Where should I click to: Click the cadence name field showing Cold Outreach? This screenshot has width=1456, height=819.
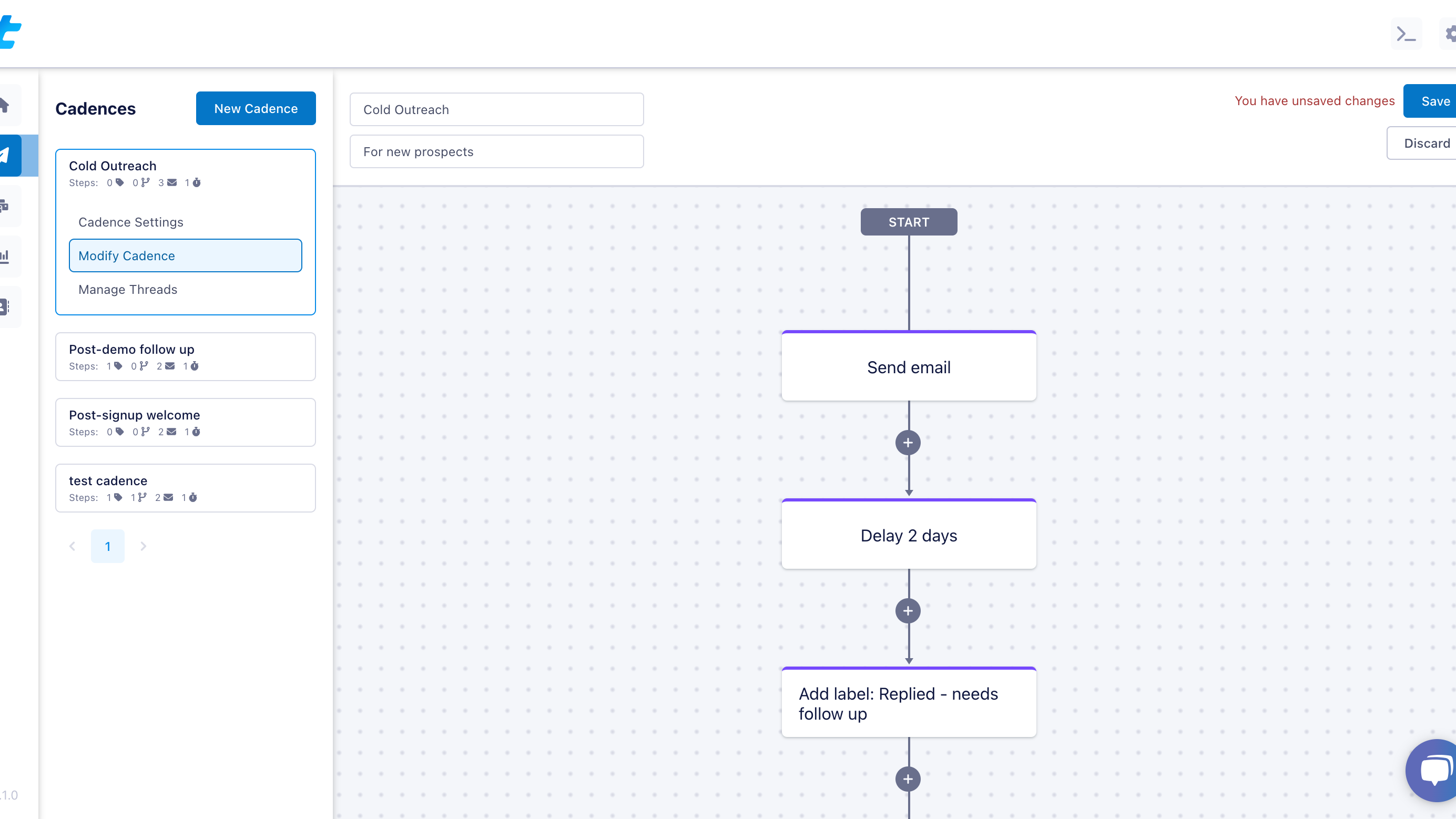click(x=496, y=109)
